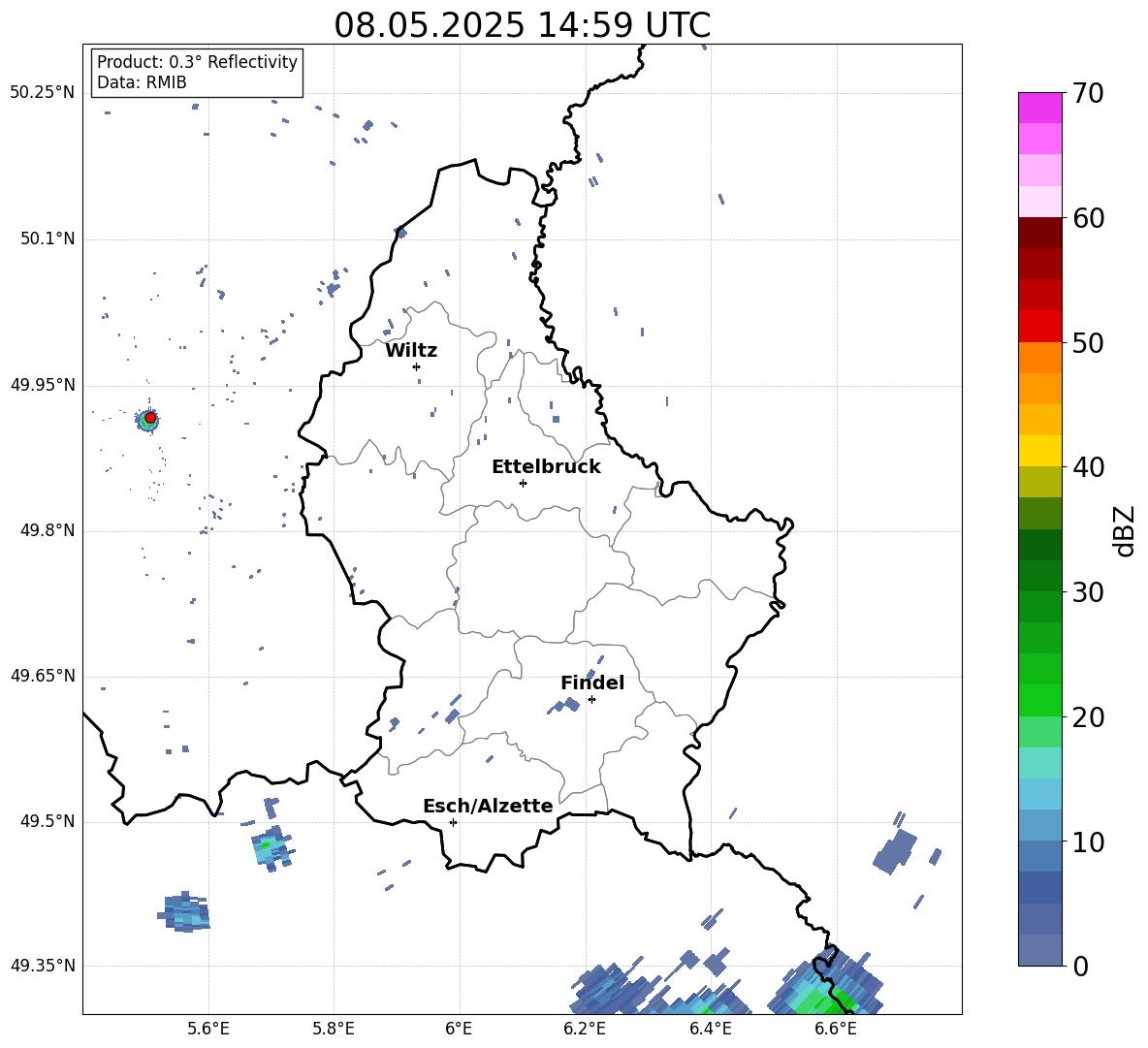Viewport: 1148px width, 1048px height.
Task: Click the Esch/Alzette station cross marker
Action: point(453,822)
